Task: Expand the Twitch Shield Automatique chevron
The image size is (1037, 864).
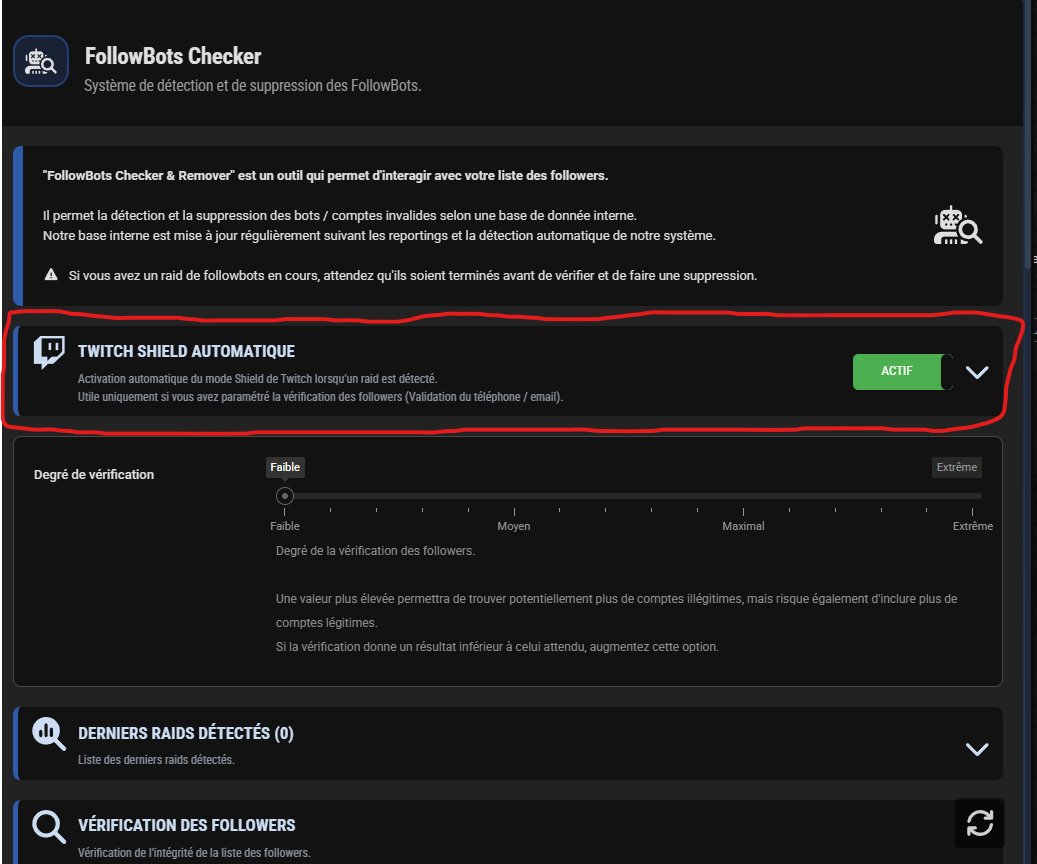Action: coord(977,372)
